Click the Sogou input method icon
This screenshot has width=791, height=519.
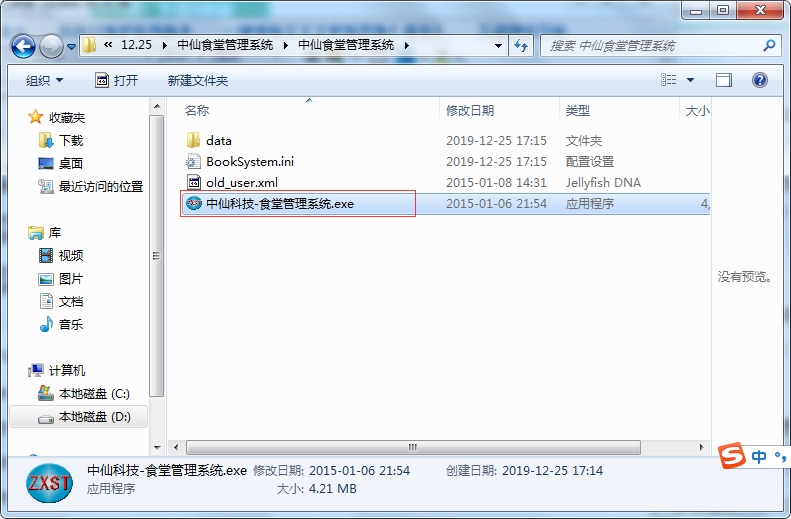click(x=732, y=456)
